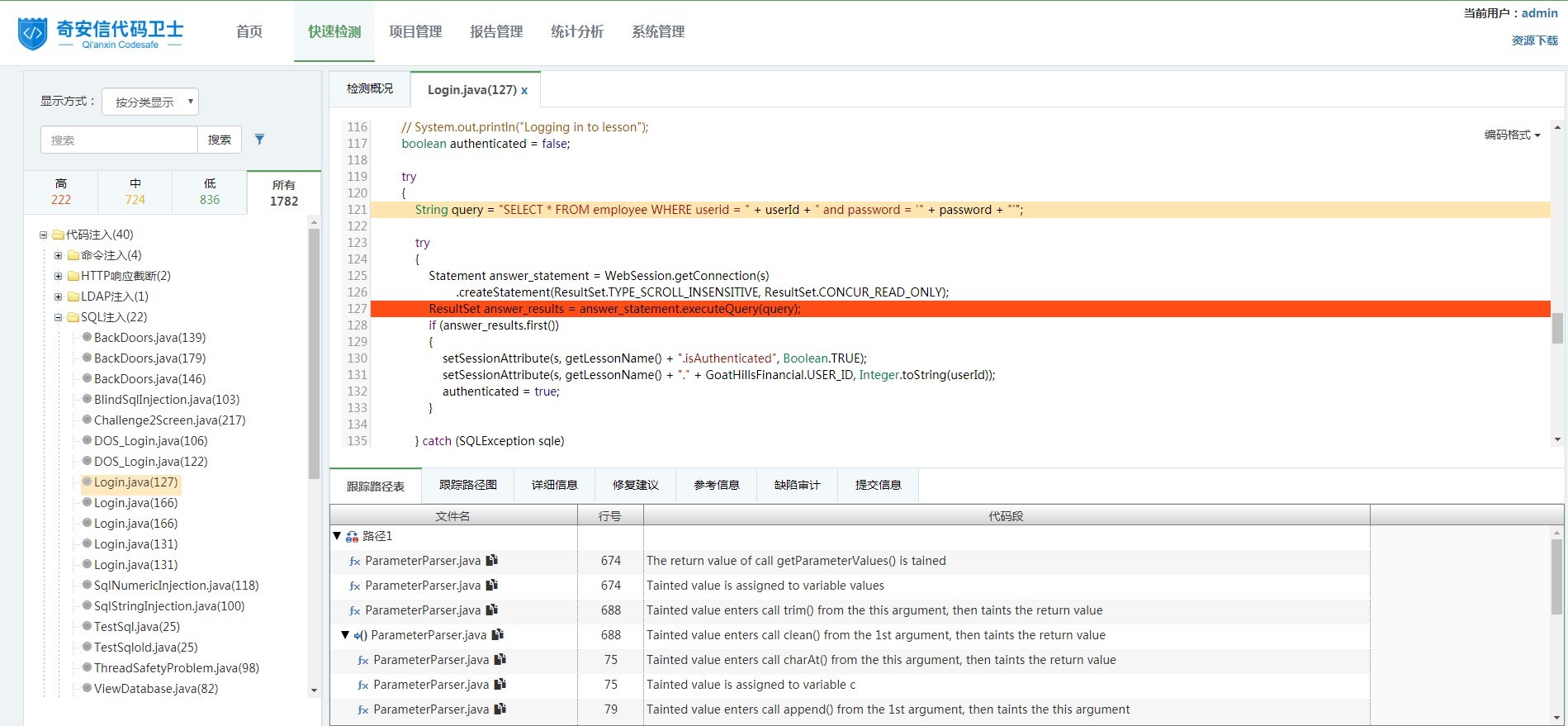This screenshot has width=1568, height=726.
Task: Collapse the SQL注入 tree node
Action: tap(58, 317)
